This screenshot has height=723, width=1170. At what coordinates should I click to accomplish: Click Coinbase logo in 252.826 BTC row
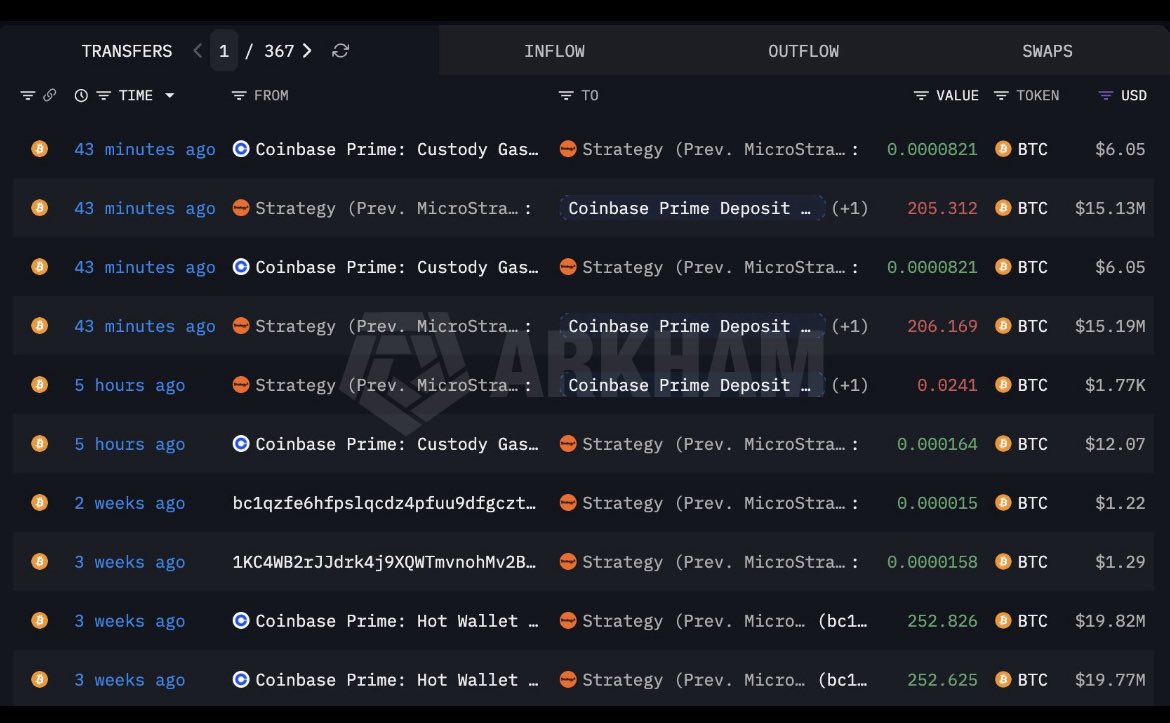240,620
